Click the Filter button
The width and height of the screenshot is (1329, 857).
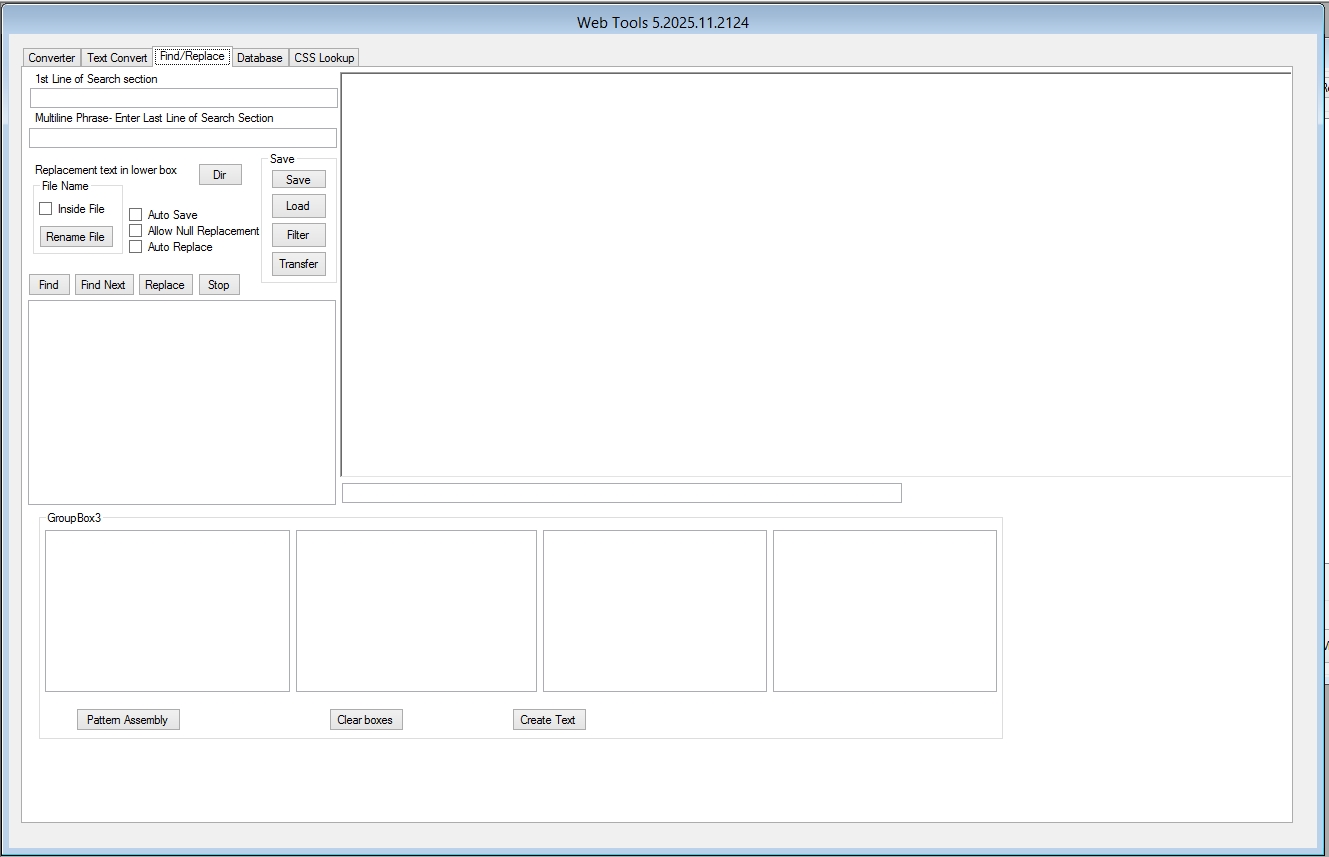[x=298, y=235]
